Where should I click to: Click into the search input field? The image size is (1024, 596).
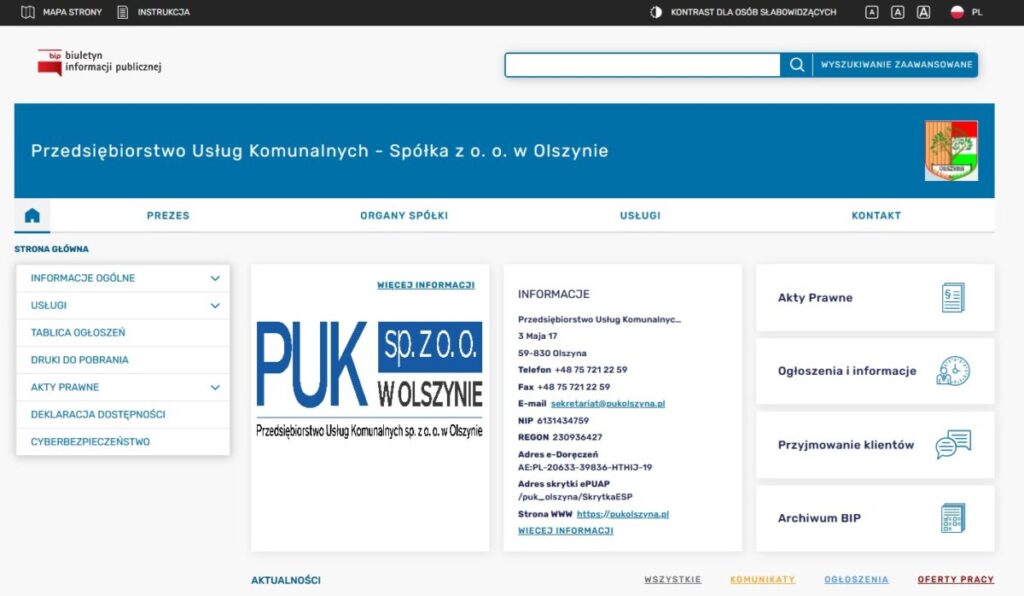pos(642,65)
